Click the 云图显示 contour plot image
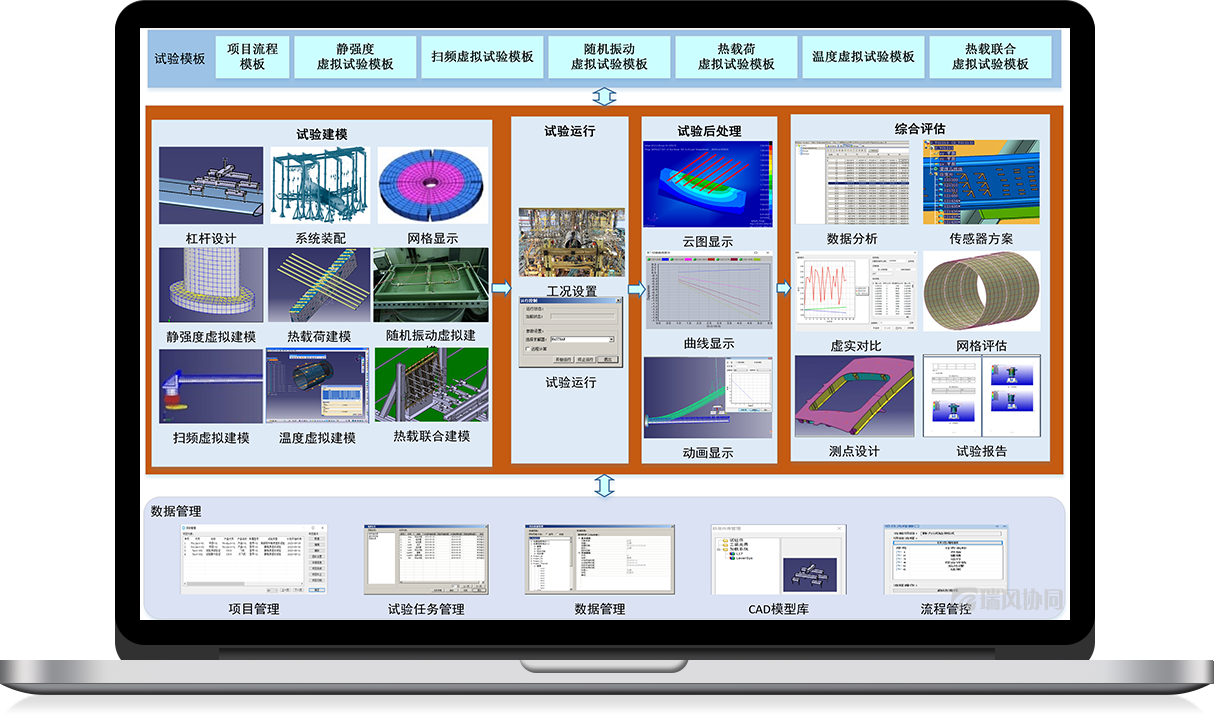 [x=708, y=185]
